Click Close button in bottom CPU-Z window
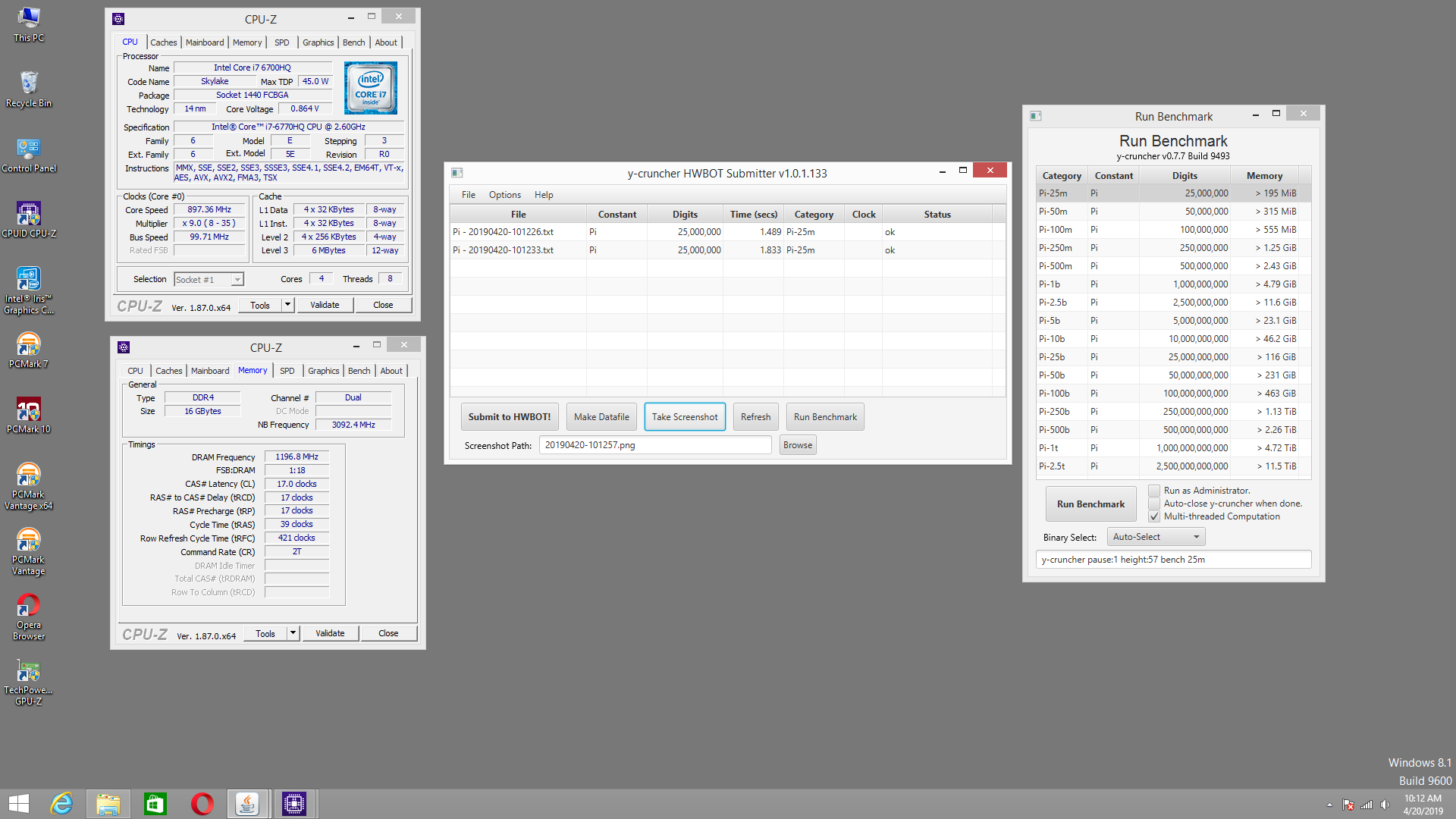The height and width of the screenshot is (819, 1456). [x=388, y=633]
